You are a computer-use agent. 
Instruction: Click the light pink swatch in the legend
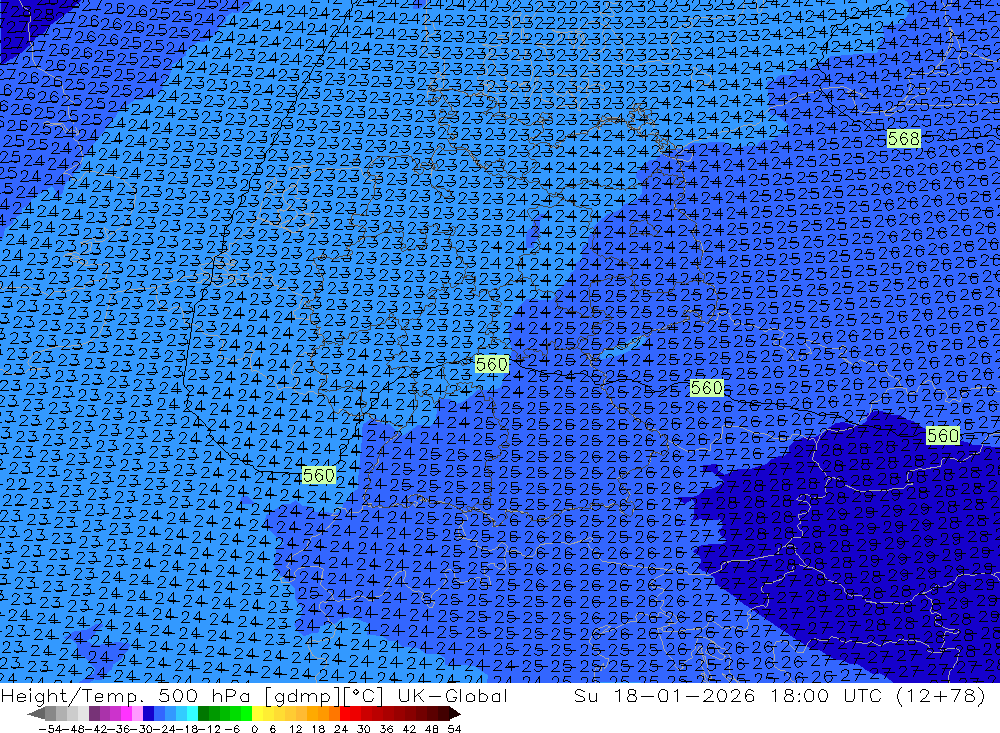click(x=137, y=713)
